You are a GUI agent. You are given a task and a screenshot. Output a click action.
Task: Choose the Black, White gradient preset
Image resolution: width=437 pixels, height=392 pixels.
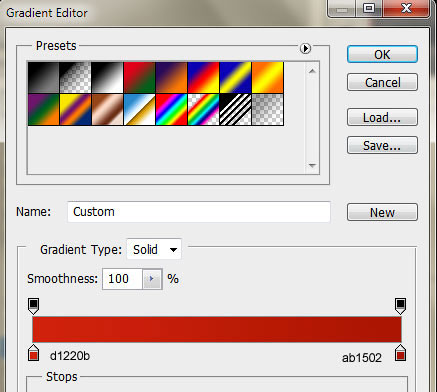coord(108,77)
